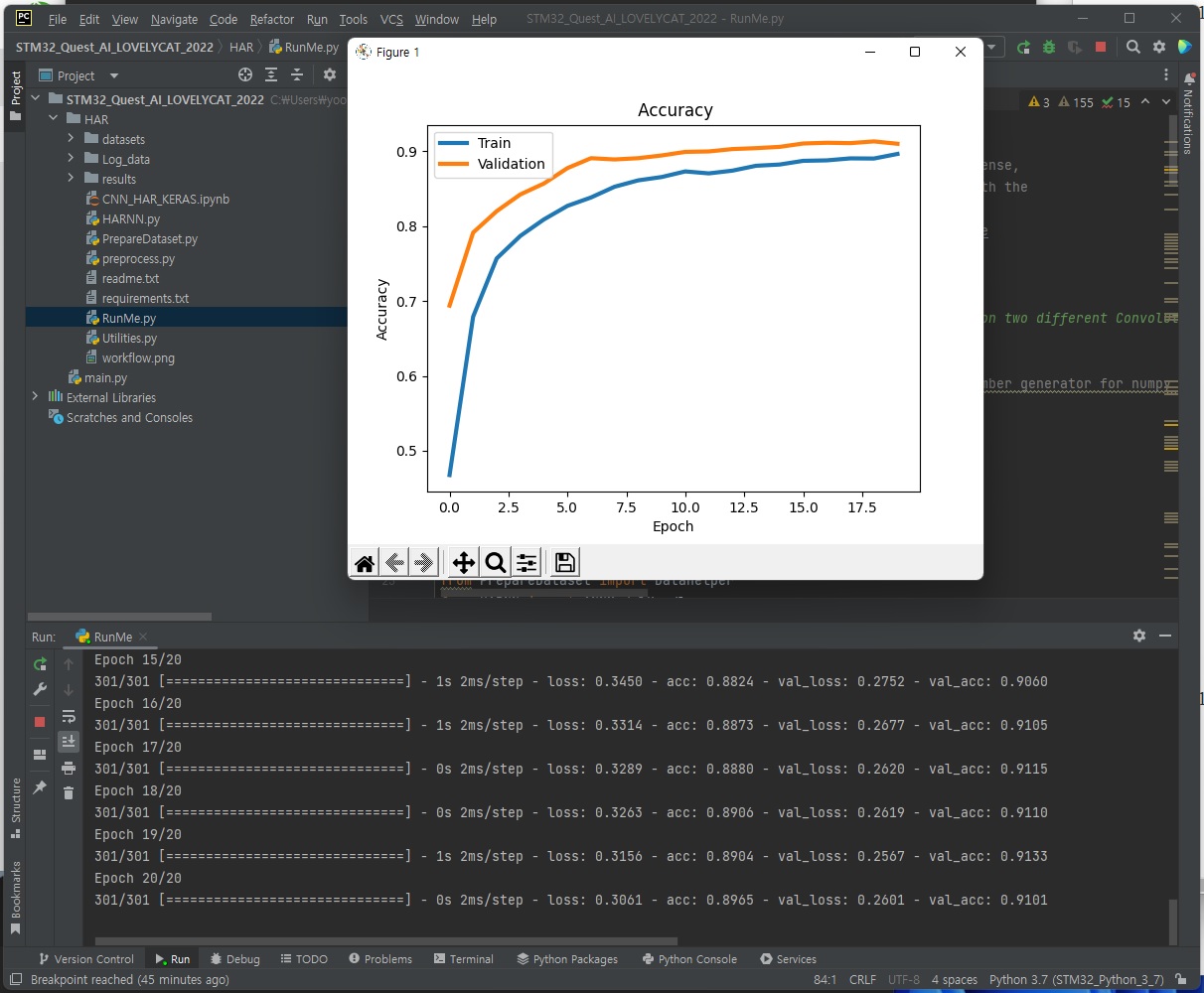Save the figure with the disk icon
This screenshot has height=993, width=1204.
point(565,563)
